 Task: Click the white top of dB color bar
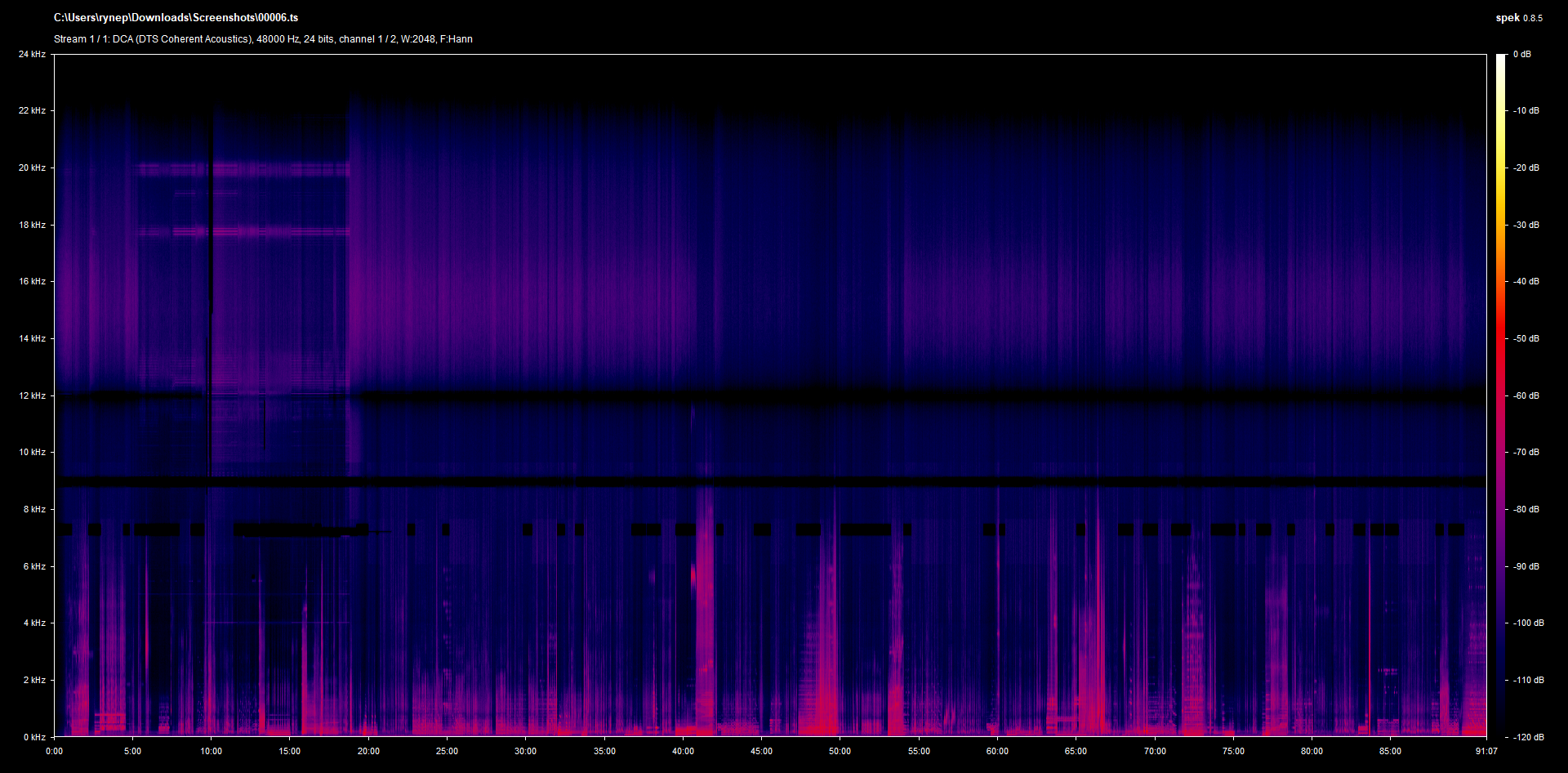pos(1500,61)
